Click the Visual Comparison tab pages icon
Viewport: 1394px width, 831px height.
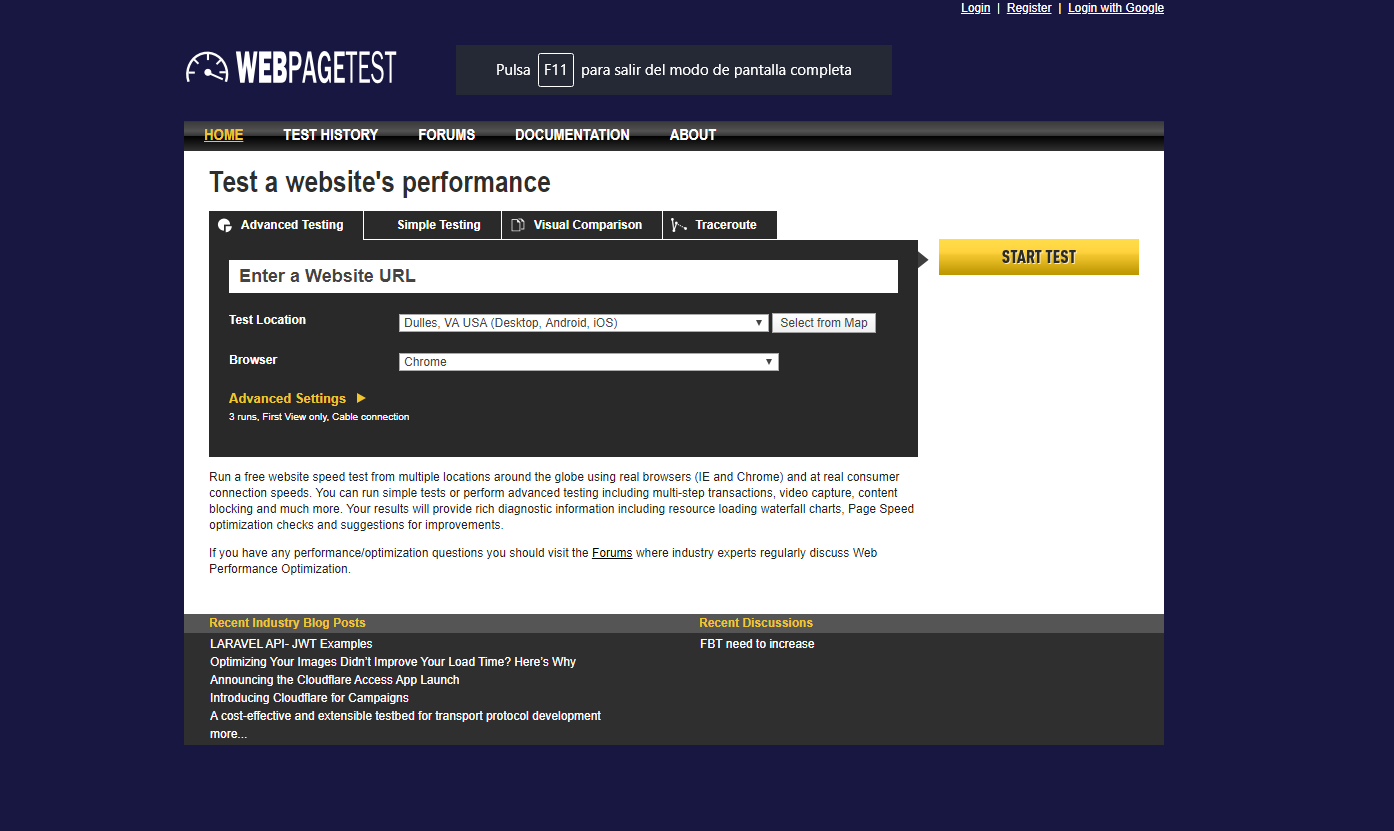click(518, 225)
